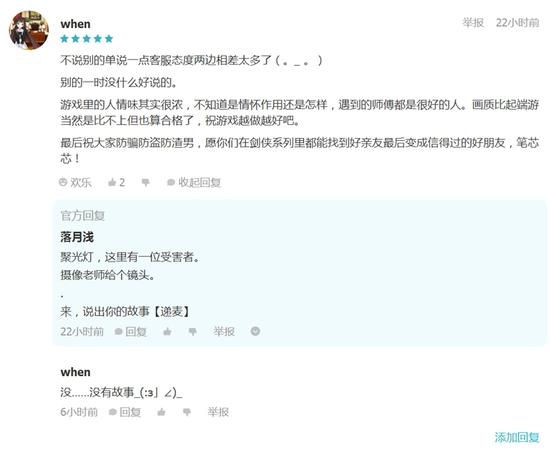The height and width of the screenshot is (455, 550).
Task: Report the official reply via 举报
Action: point(224,331)
